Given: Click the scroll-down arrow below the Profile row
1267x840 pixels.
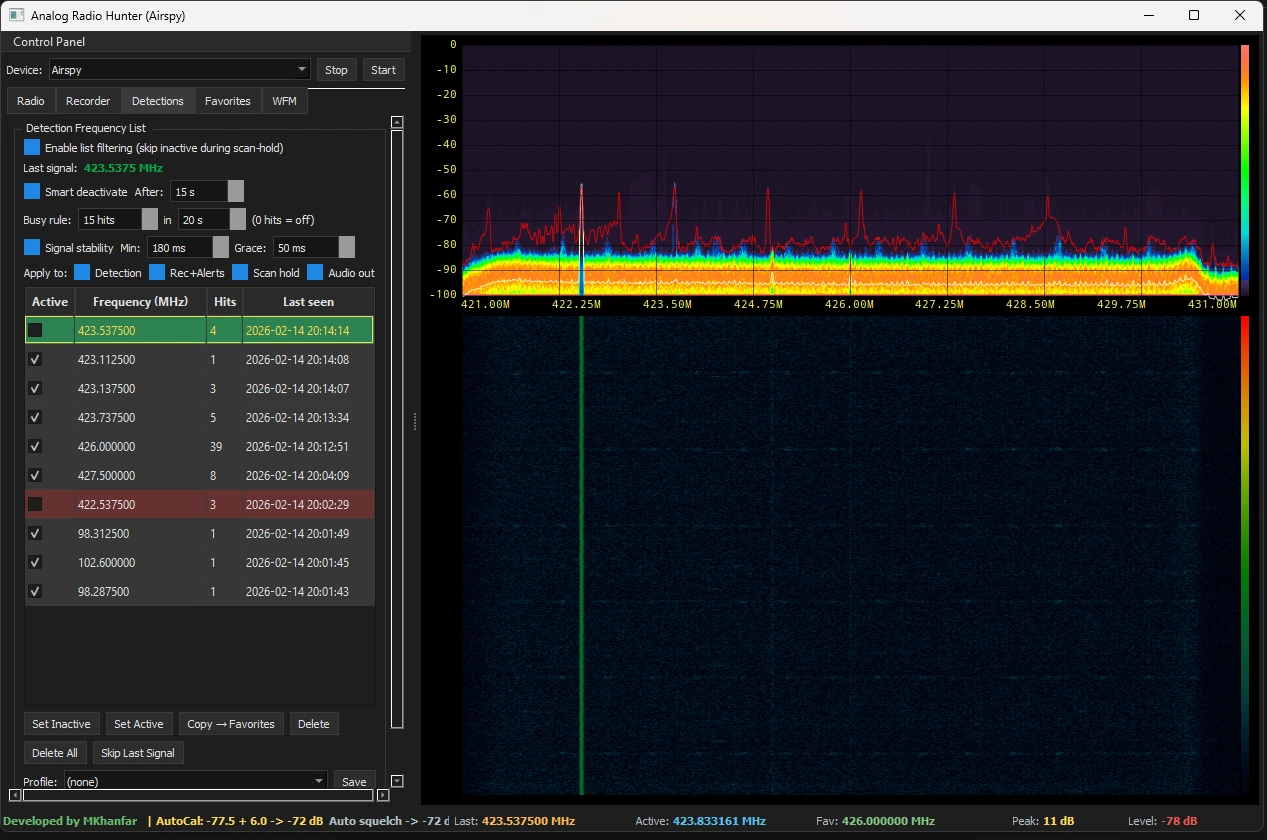Looking at the screenshot, I should 396,780.
